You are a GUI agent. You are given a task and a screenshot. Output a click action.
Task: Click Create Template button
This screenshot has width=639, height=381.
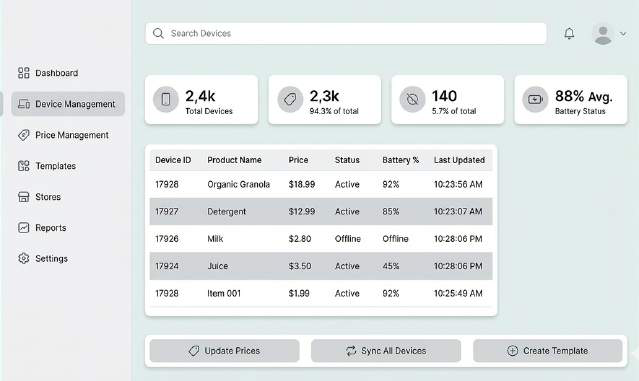(x=548, y=351)
